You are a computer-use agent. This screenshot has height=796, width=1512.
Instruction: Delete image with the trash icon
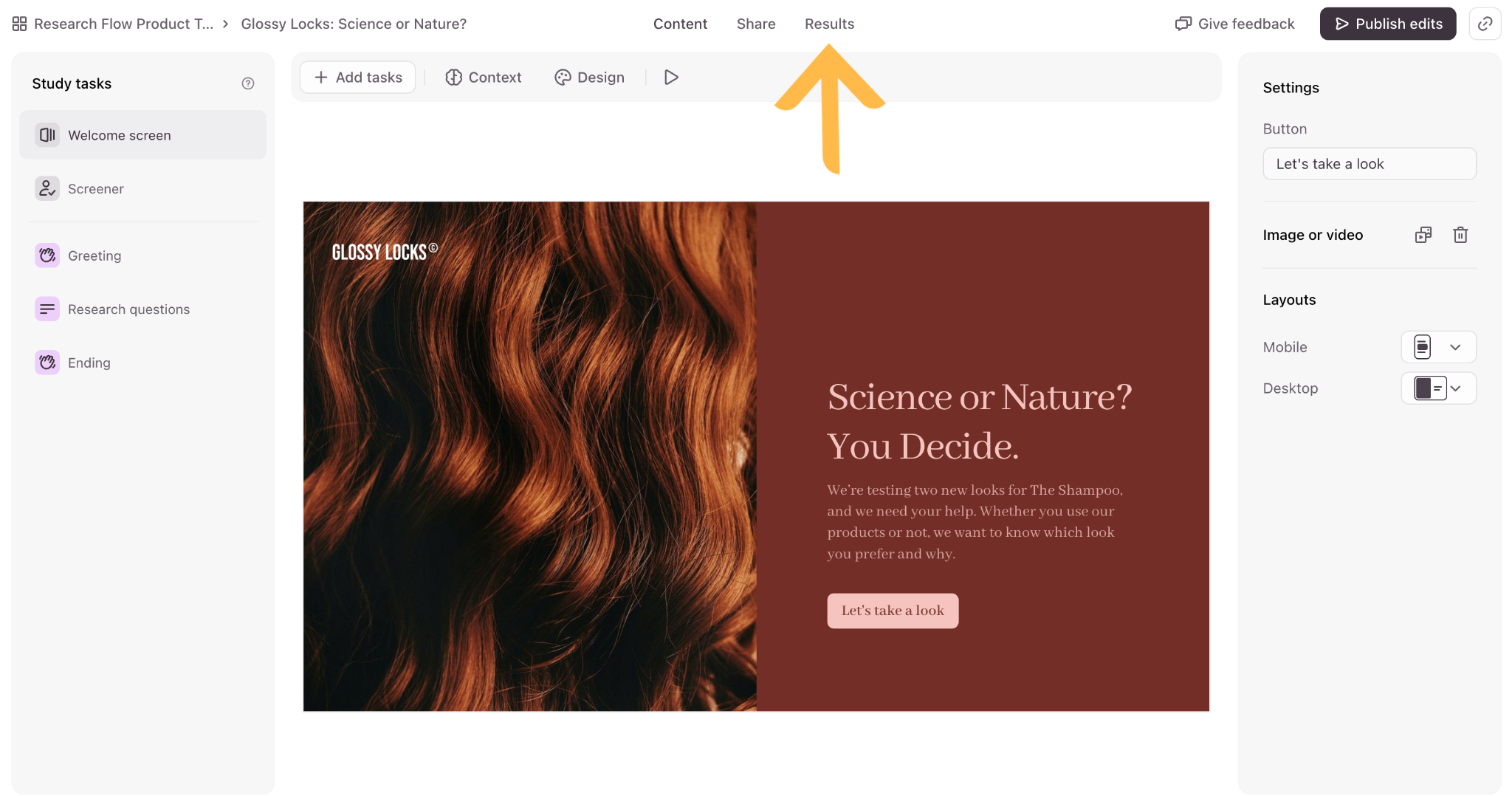click(1460, 235)
